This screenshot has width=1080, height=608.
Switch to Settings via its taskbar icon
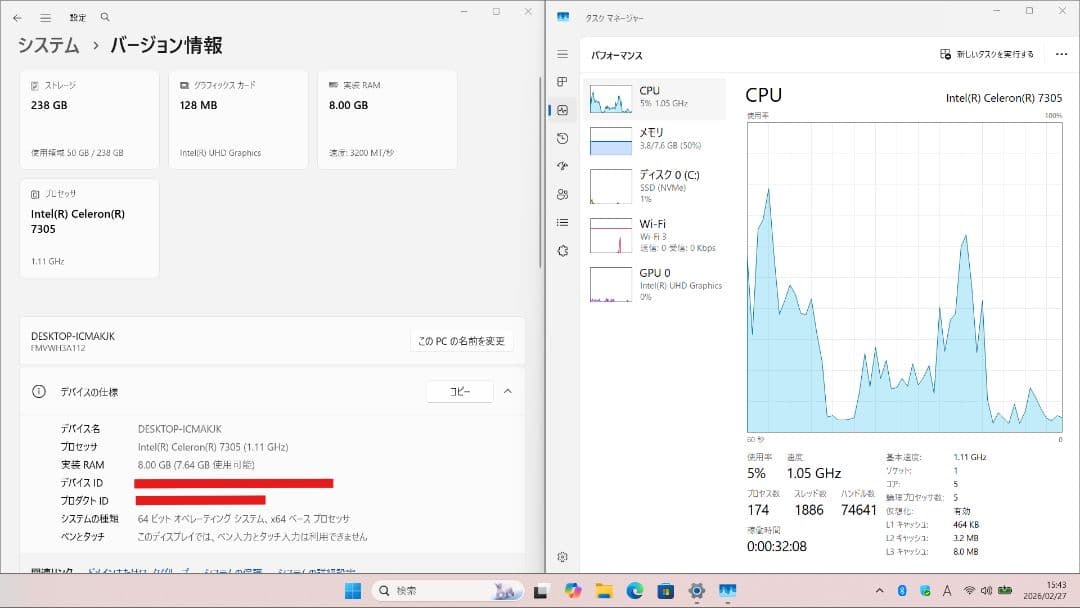click(696, 591)
